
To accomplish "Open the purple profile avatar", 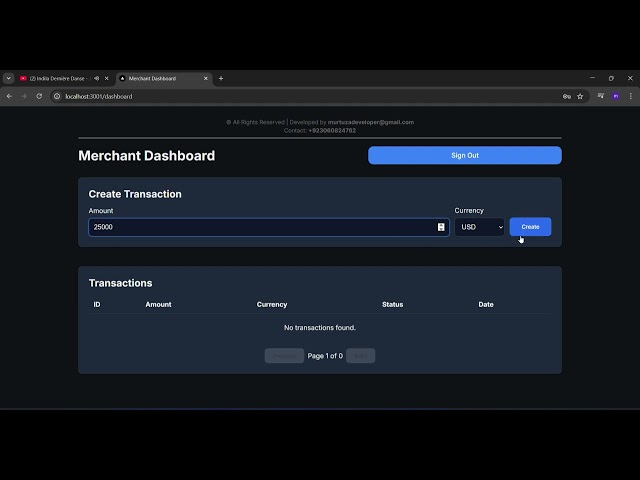I will pos(616,96).
